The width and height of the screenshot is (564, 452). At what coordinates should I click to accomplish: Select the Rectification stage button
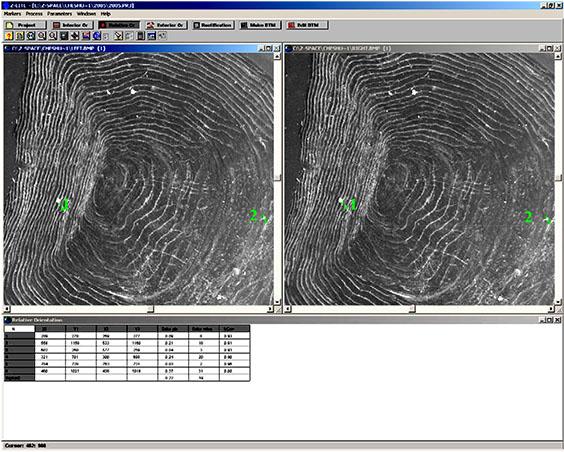pos(213,25)
